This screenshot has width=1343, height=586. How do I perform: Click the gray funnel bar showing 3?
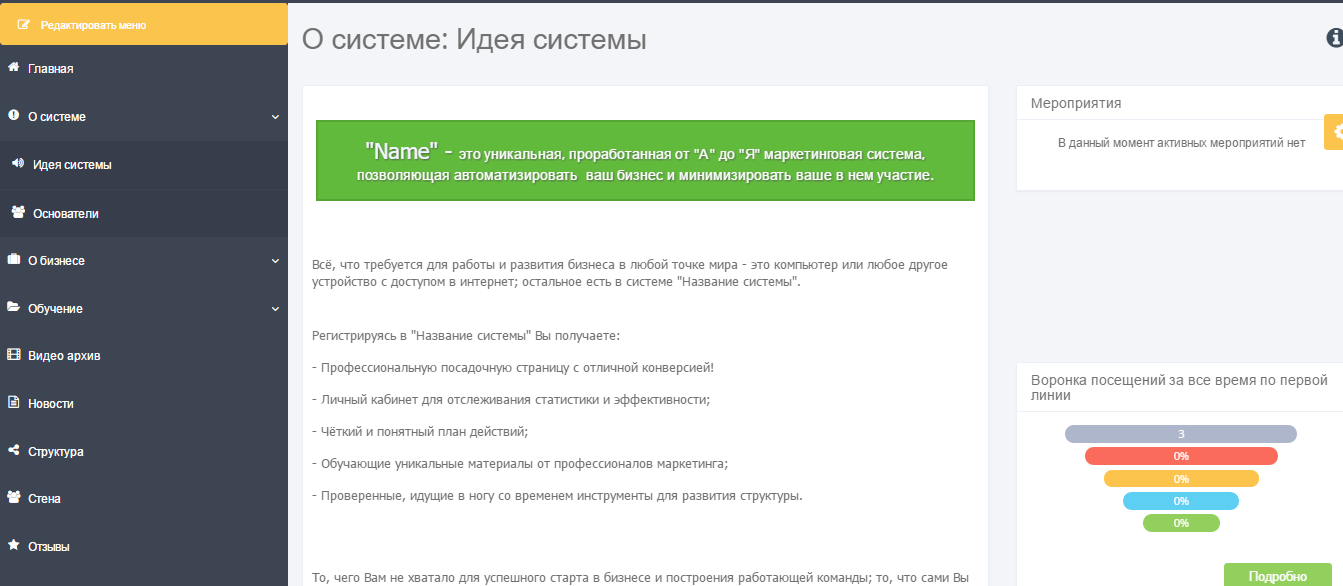pos(1181,434)
